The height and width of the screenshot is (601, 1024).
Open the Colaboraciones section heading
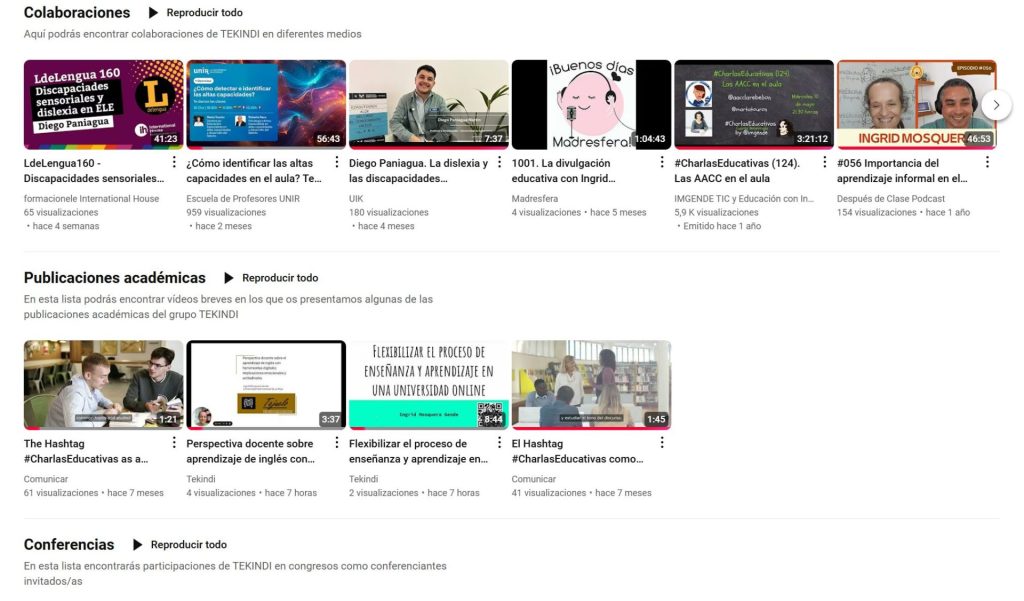tap(77, 13)
